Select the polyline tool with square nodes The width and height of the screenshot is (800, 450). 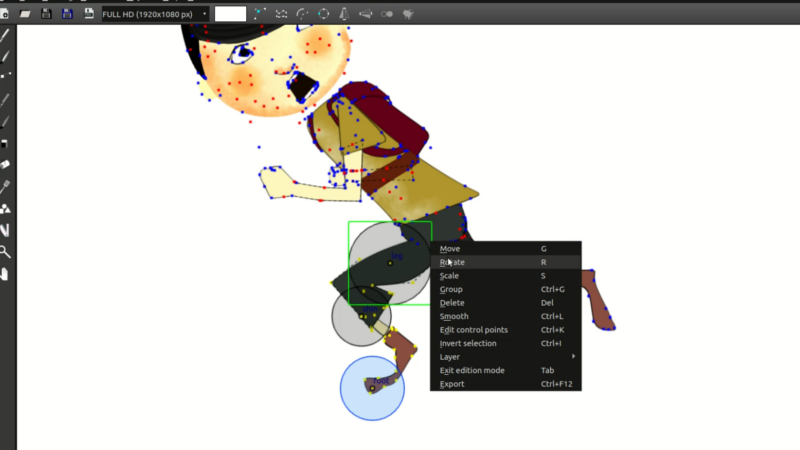coord(6,76)
